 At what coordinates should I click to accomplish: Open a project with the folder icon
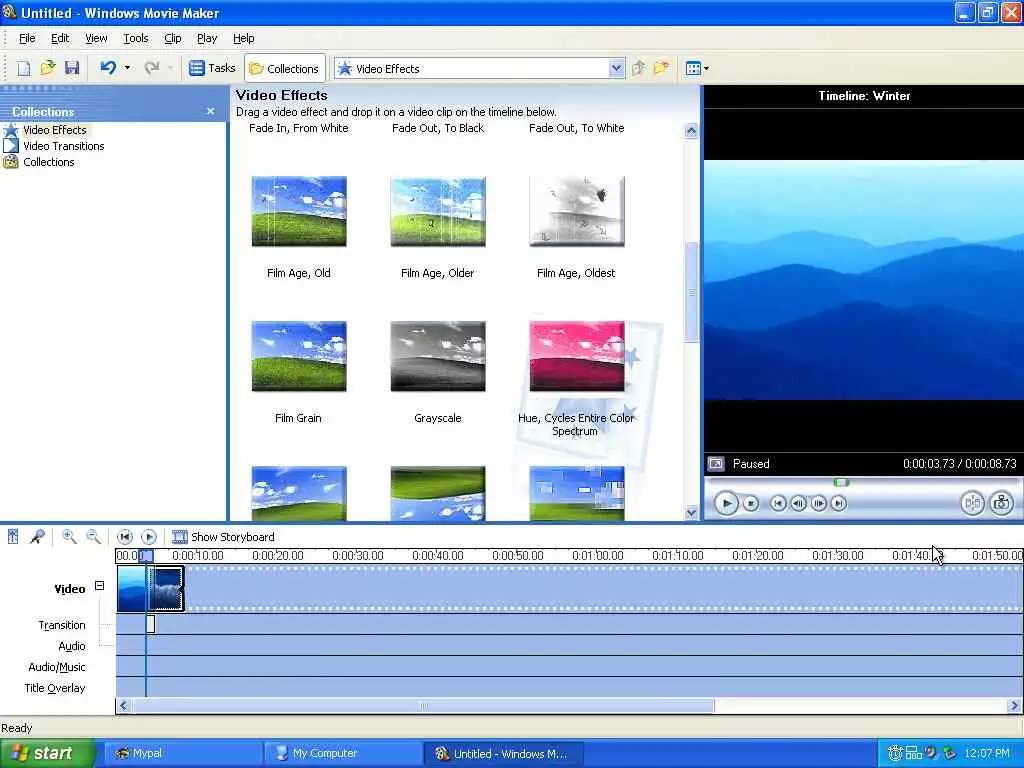click(x=48, y=68)
